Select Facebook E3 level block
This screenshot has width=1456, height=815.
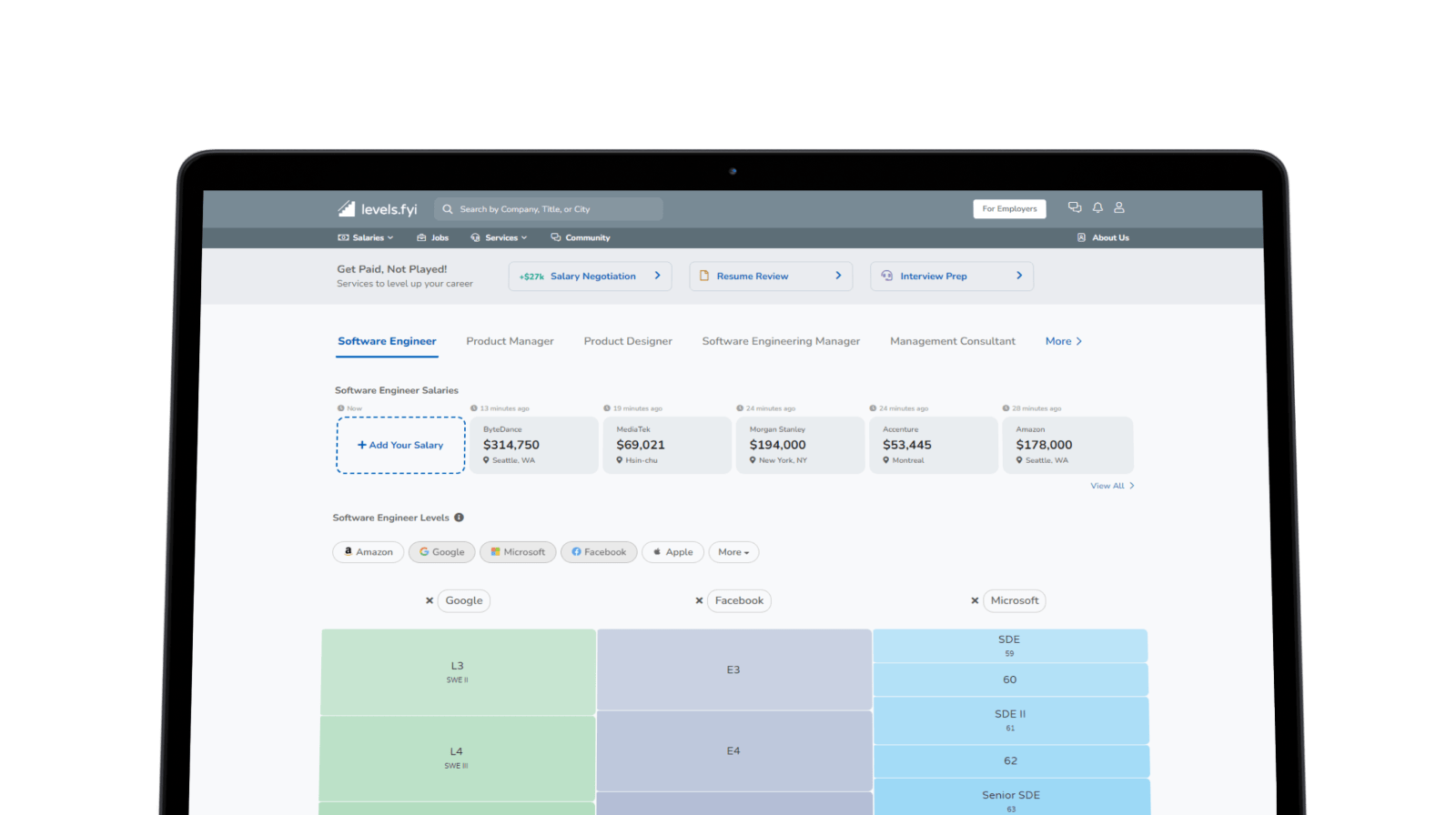(734, 669)
